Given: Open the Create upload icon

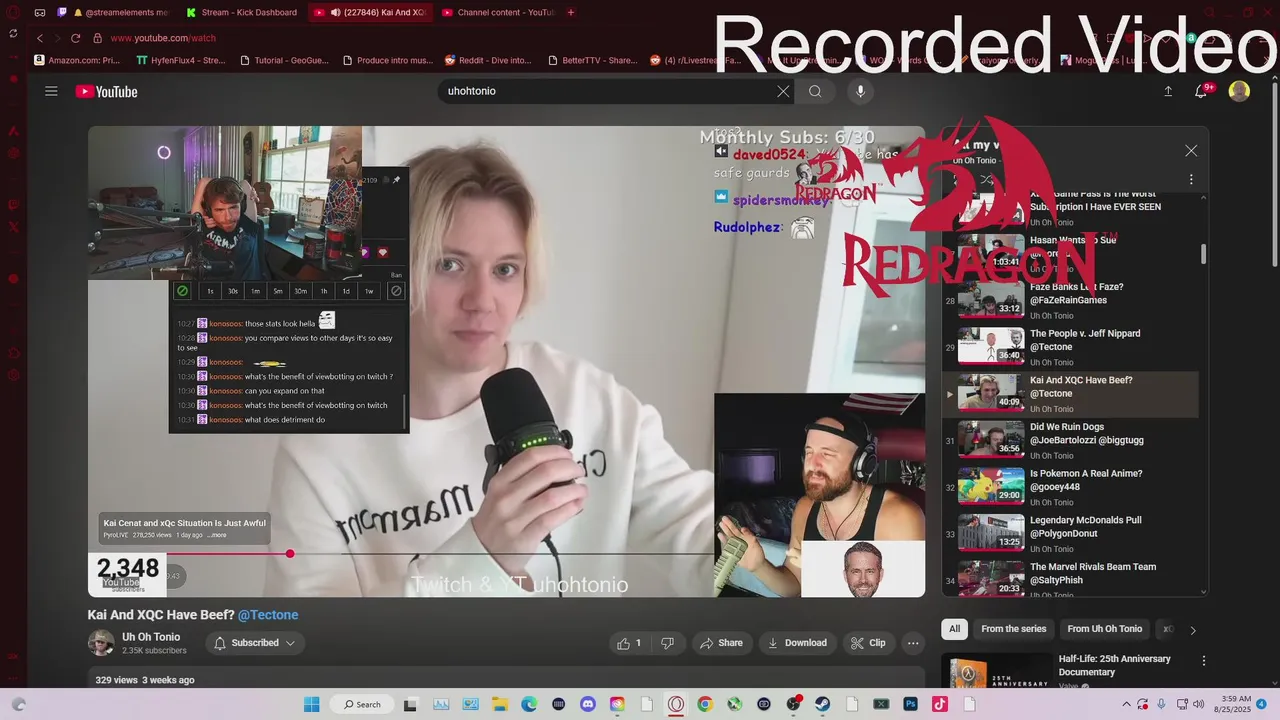Looking at the screenshot, I should pyautogui.click(x=1168, y=91).
